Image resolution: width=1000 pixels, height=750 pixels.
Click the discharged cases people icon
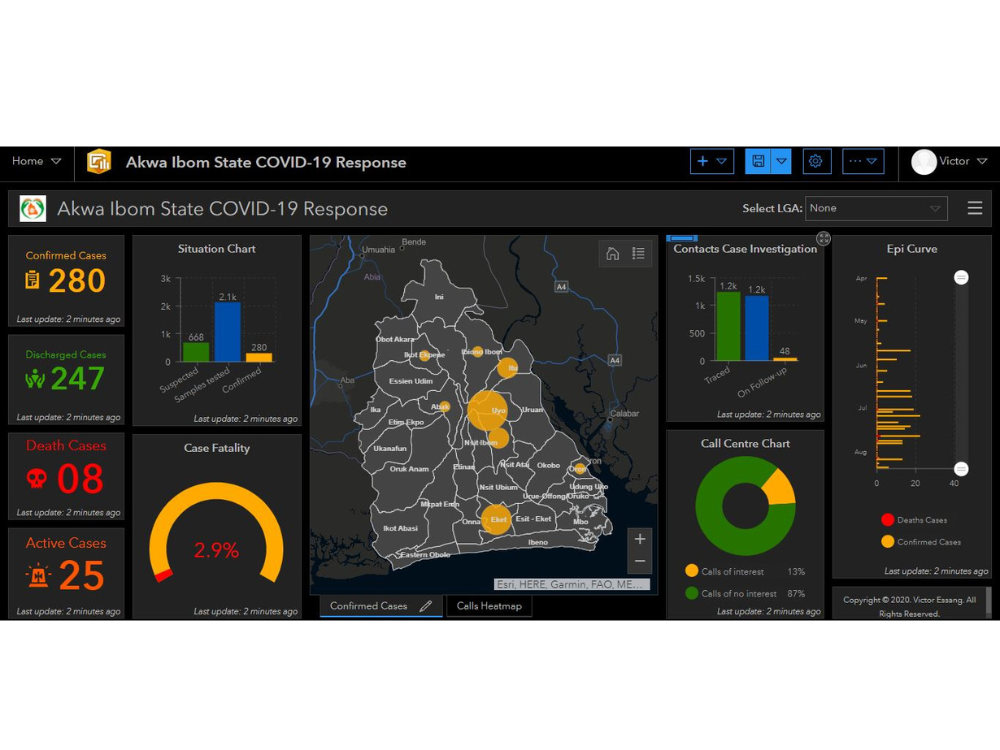[x=35, y=379]
